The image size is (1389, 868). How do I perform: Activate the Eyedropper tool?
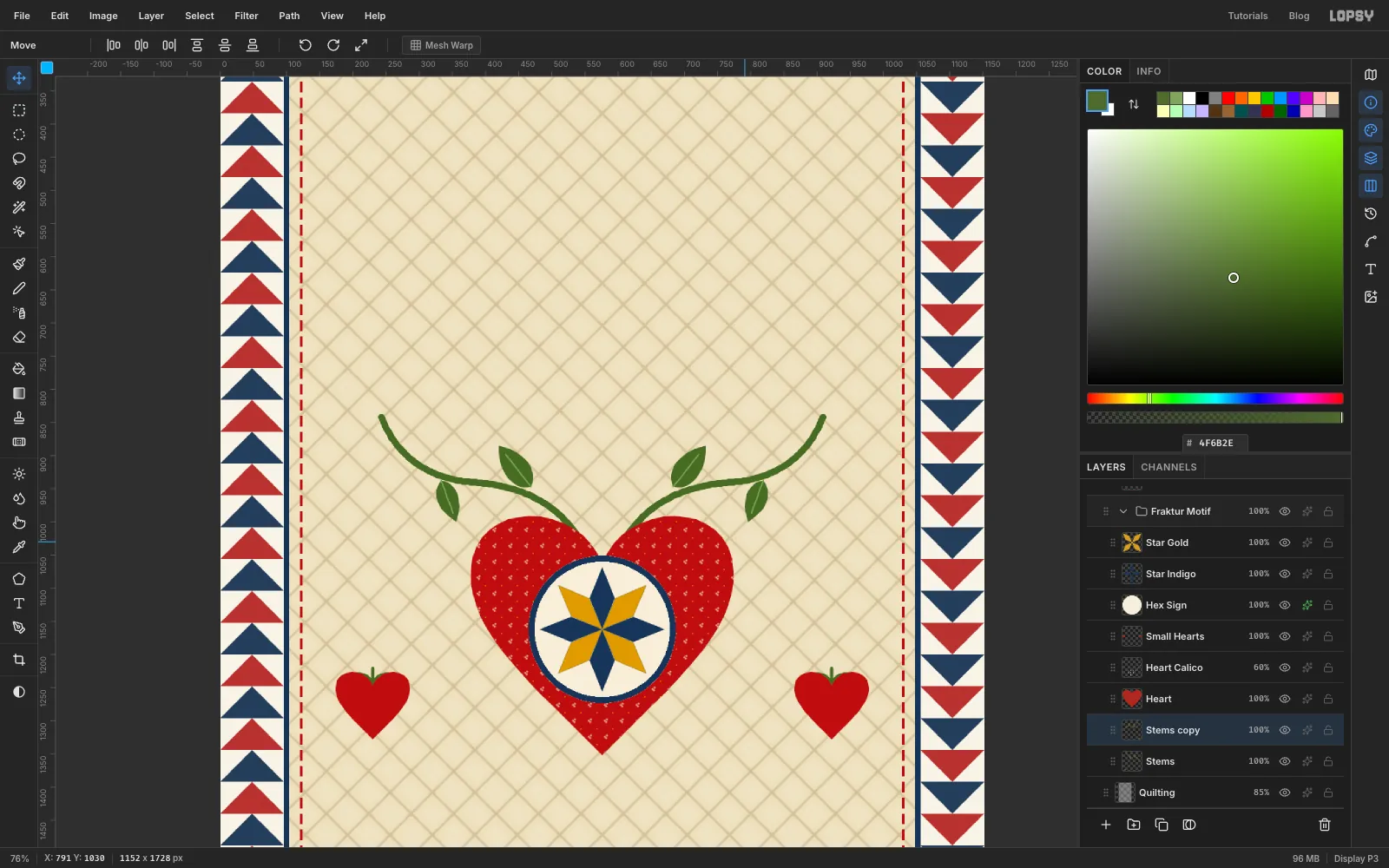click(x=19, y=547)
